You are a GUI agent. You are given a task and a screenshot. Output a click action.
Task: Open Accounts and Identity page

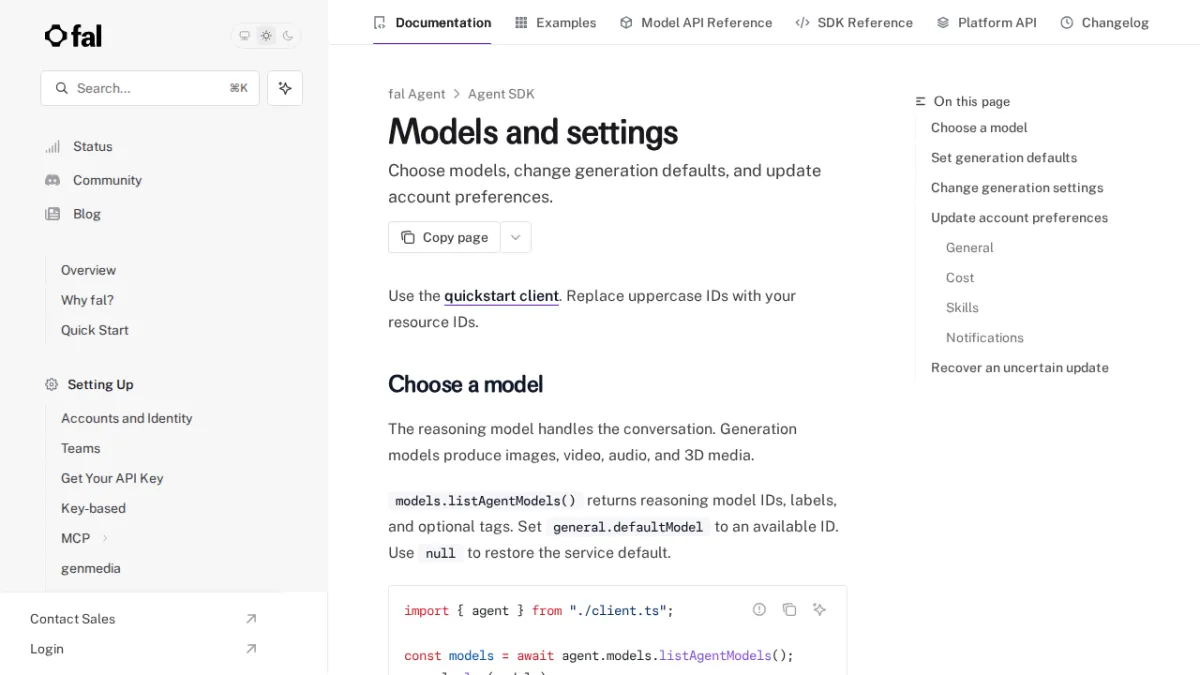tap(127, 418)
